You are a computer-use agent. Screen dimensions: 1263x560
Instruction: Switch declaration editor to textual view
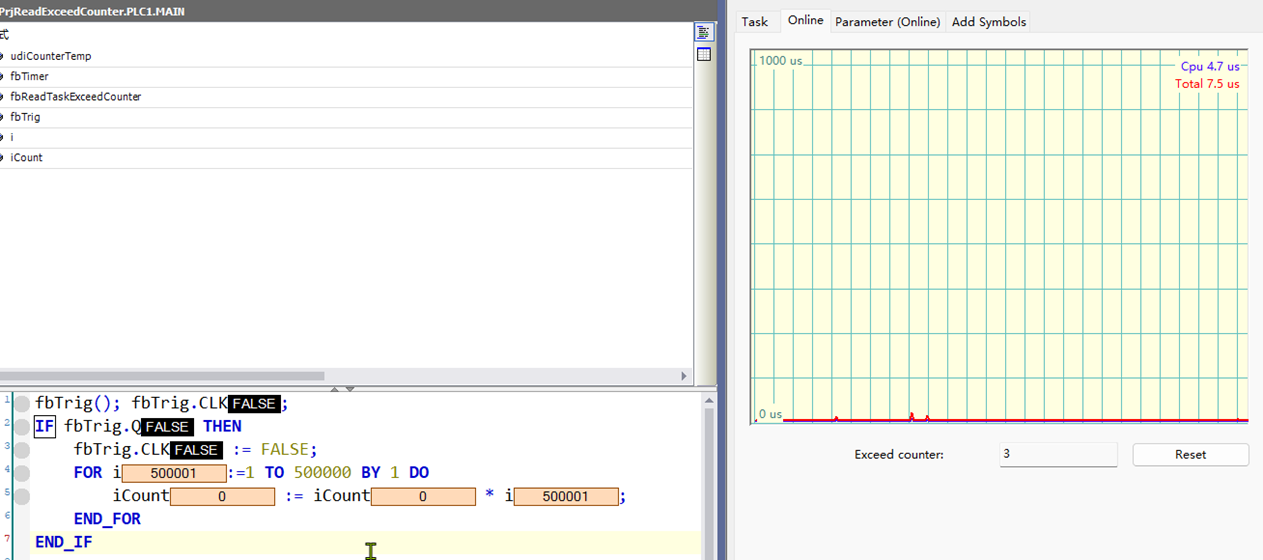point(704,33)
